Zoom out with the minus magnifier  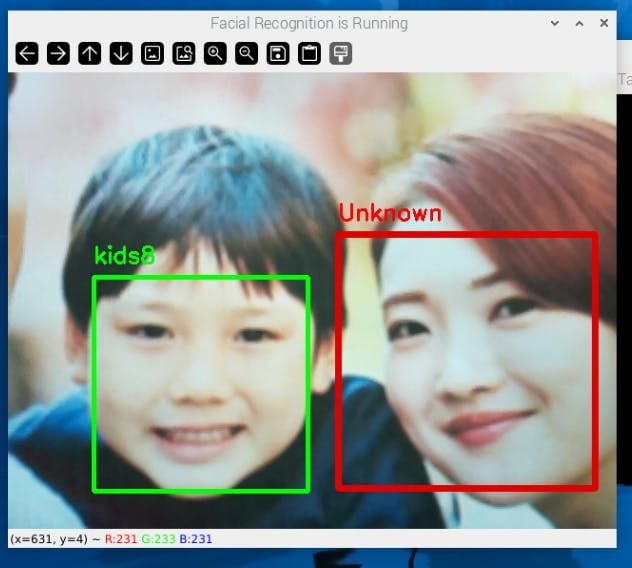[246, 54]
